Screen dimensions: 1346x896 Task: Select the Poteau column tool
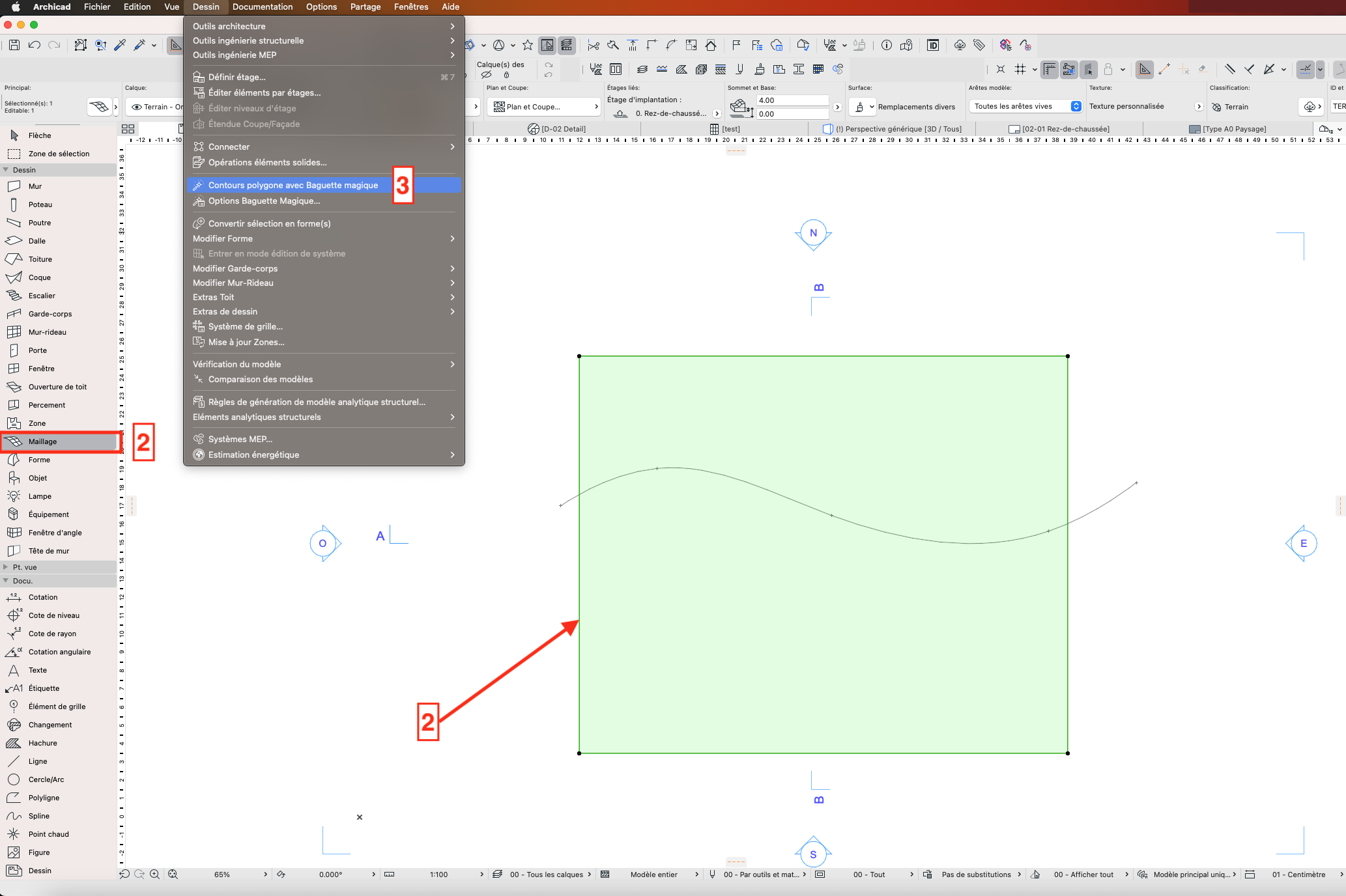coord(59,204)
